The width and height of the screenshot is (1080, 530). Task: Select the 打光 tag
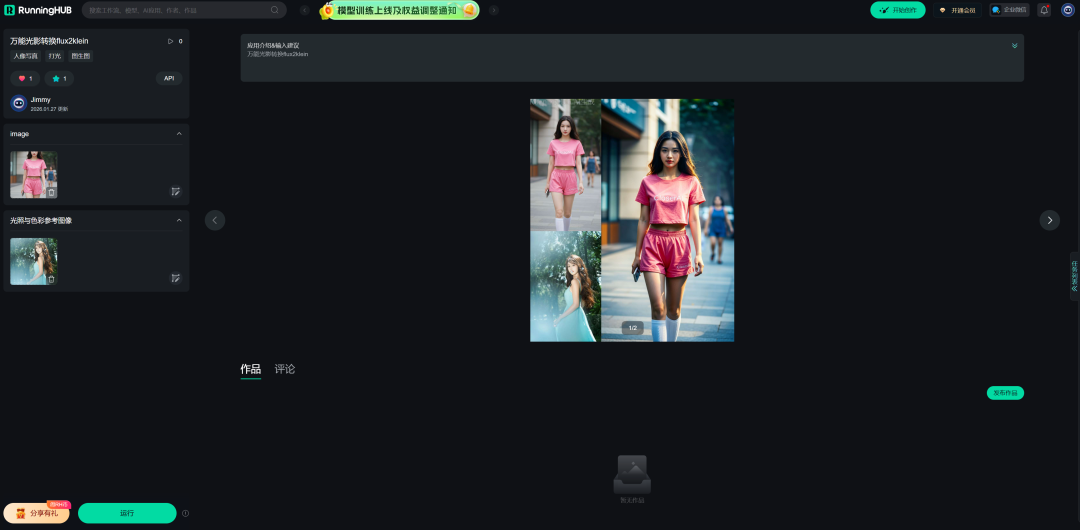click(x=54, y=57)
